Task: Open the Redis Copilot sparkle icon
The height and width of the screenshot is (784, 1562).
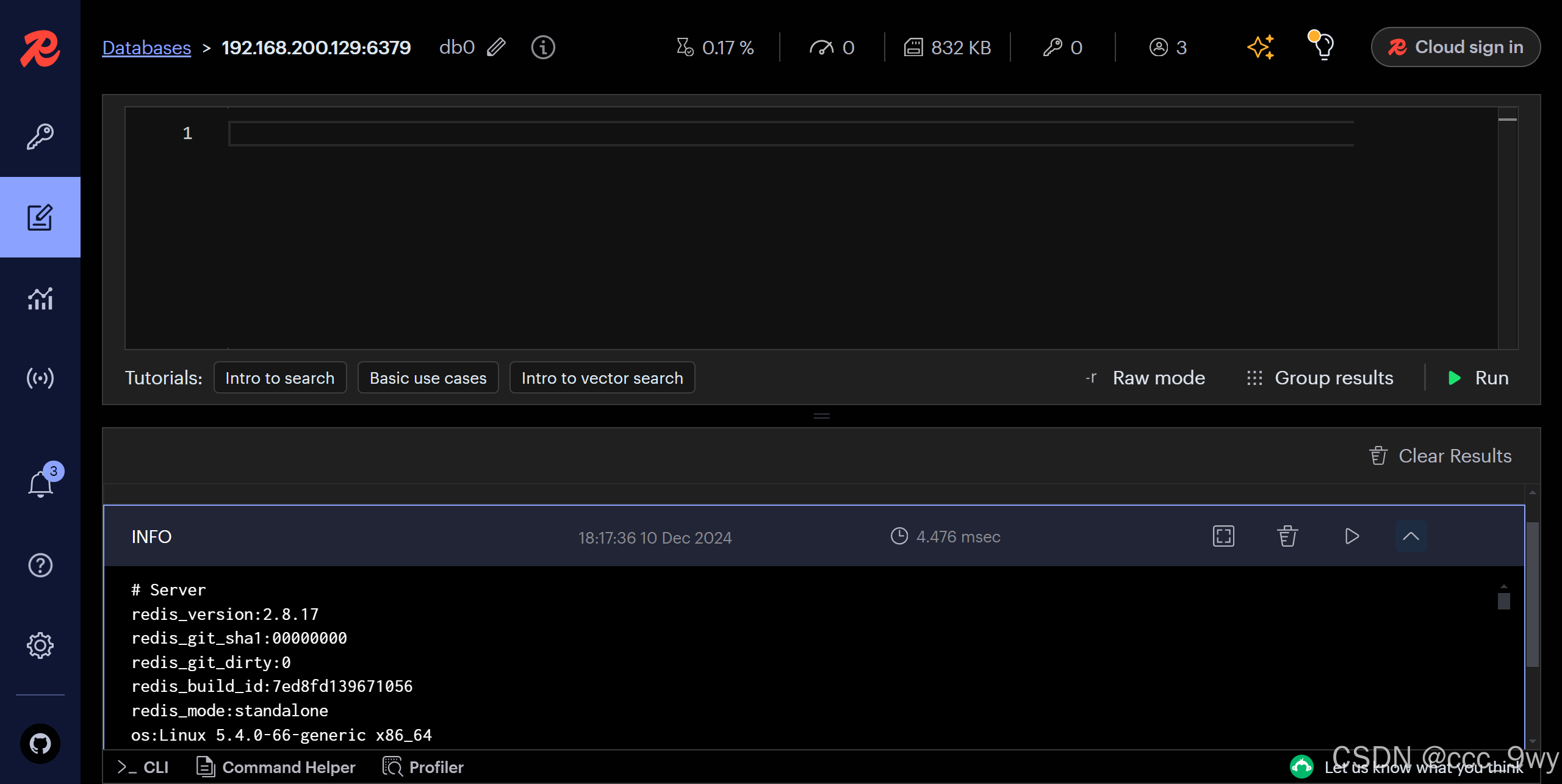Action: point(1260,48)
